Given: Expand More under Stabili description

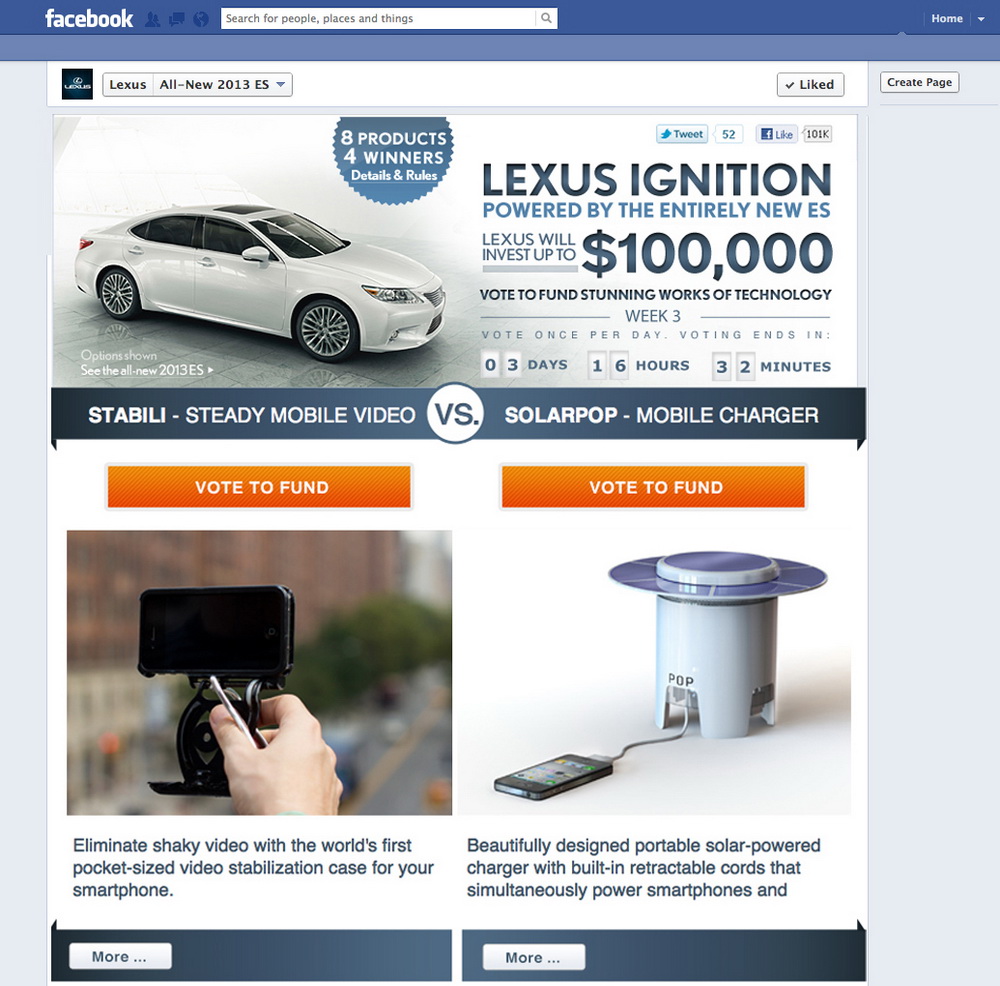Looking at the screenshot, I should [120, 956].
